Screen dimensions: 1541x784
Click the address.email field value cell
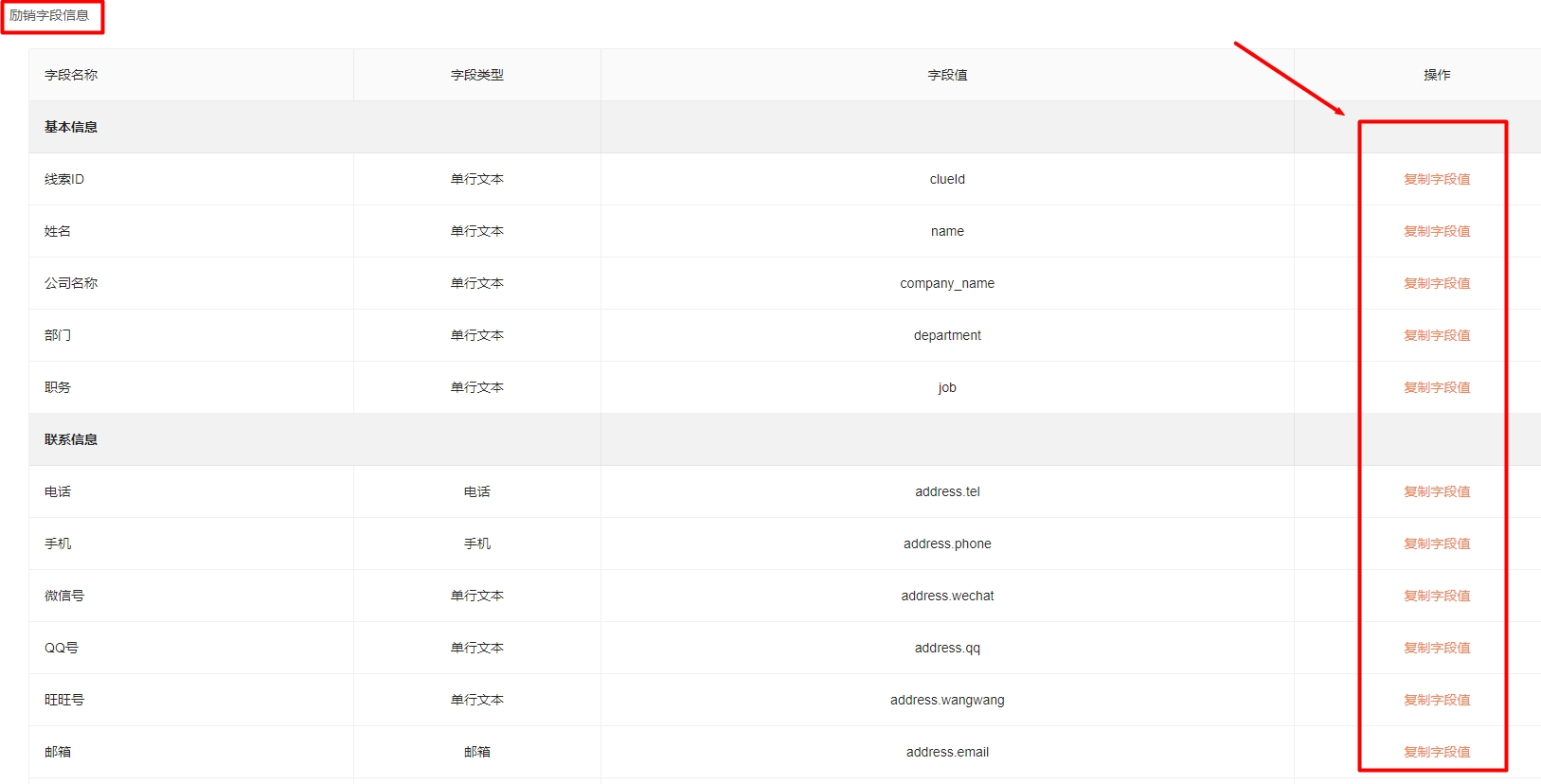(x=947, y=752)
